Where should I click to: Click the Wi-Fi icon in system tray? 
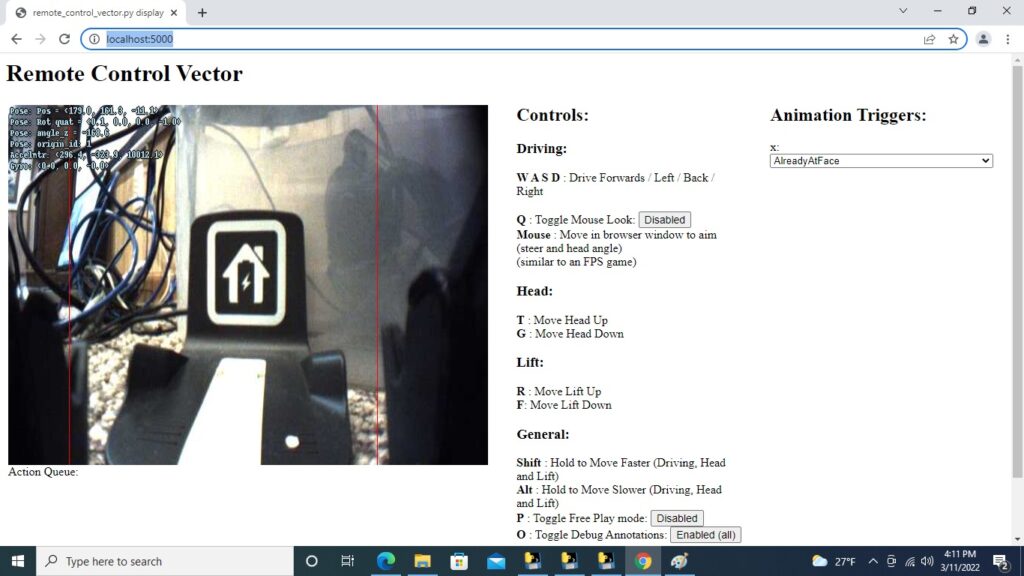(910, 561)
